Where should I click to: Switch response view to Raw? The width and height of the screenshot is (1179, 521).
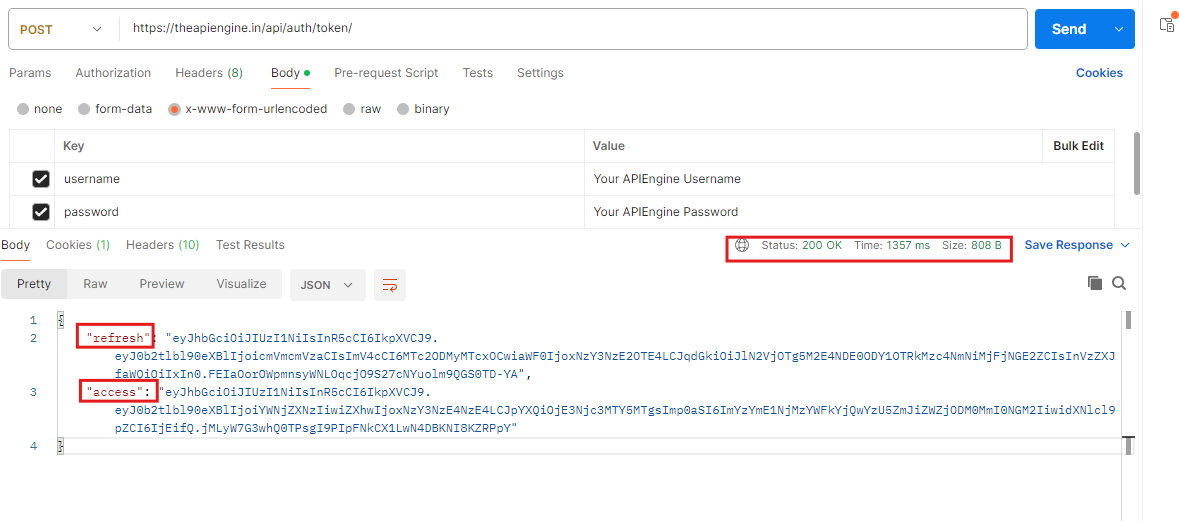95,284
